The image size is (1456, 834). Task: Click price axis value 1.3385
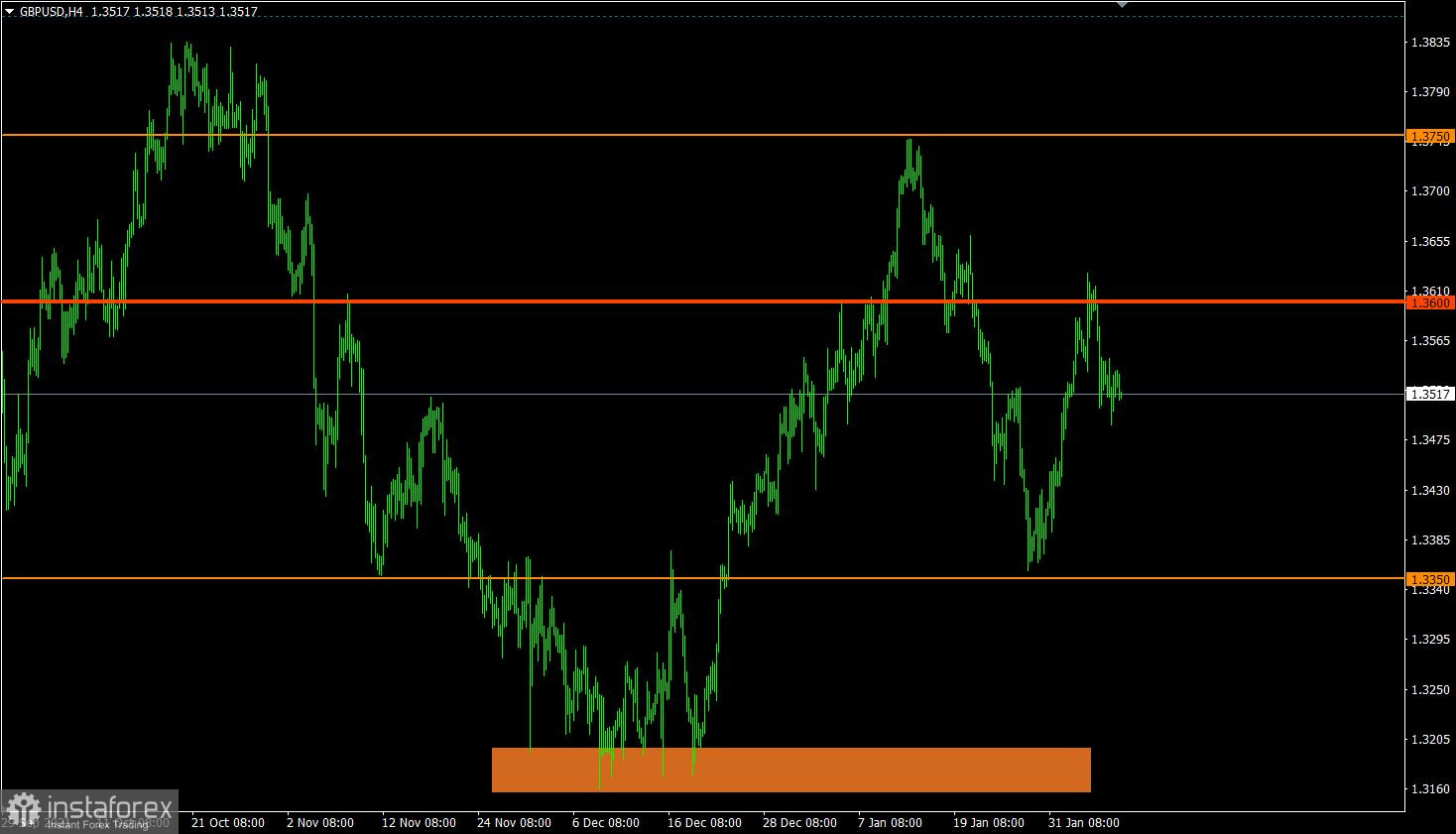(x=1430, y=540)
